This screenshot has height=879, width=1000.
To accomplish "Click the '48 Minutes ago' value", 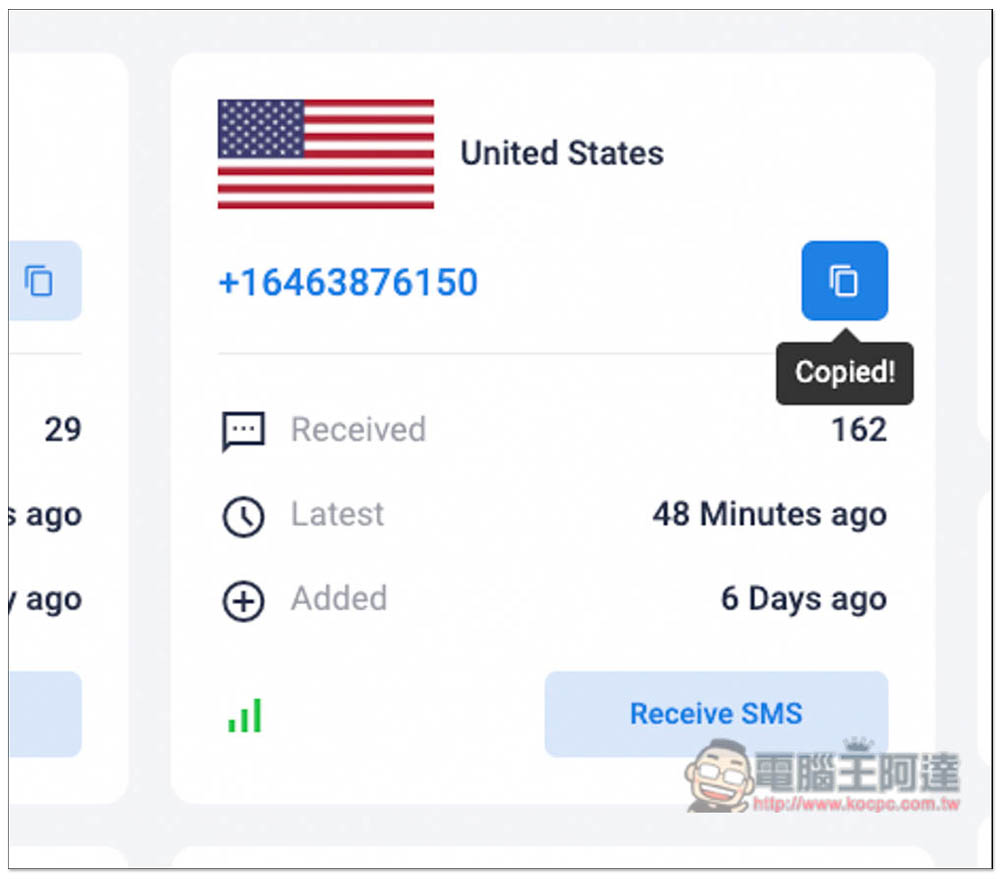I will tap(769, 514).
